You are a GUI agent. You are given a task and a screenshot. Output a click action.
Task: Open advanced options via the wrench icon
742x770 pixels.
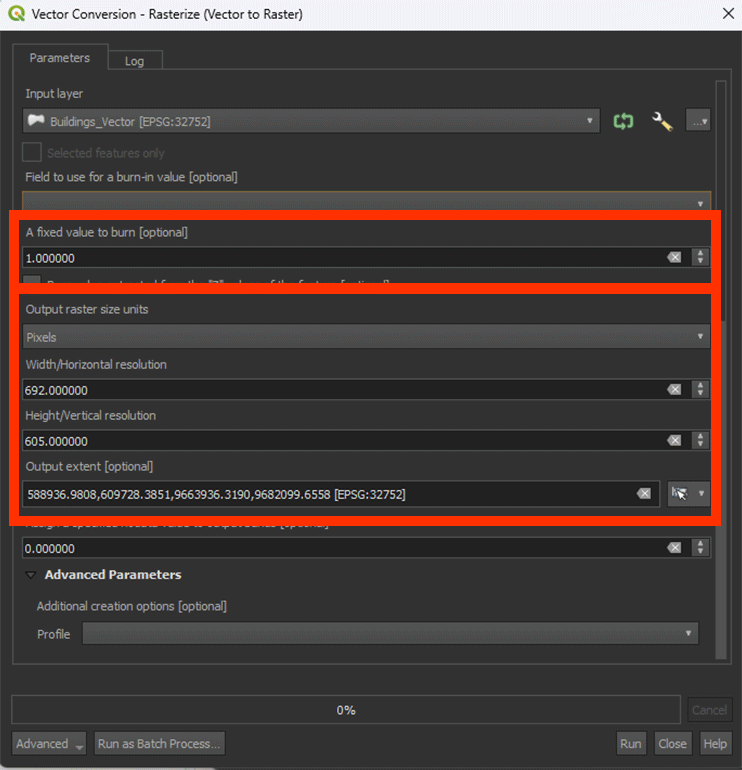[x=662, y=121]
